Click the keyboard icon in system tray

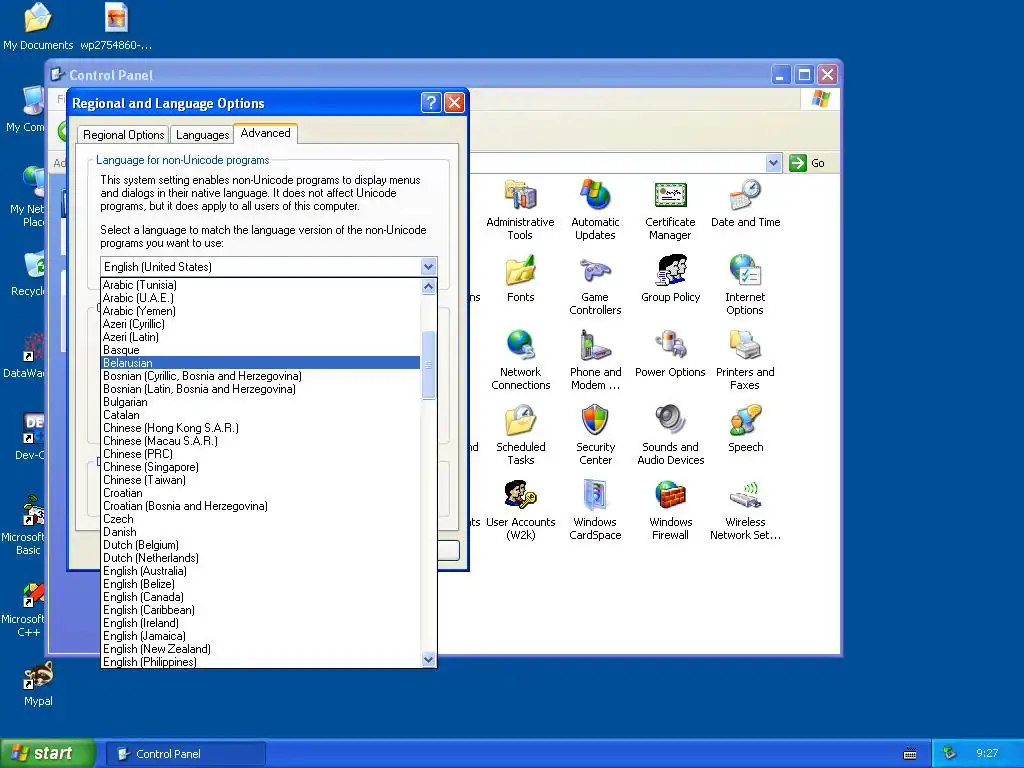pyautogui.click(x=910, y=754)
